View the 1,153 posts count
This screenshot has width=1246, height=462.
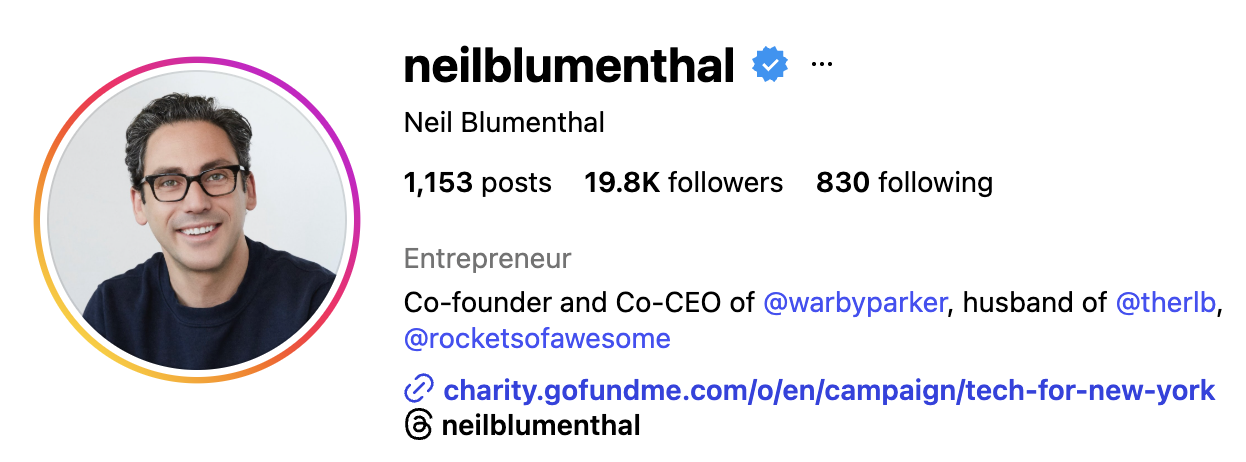tap(478, 183)
